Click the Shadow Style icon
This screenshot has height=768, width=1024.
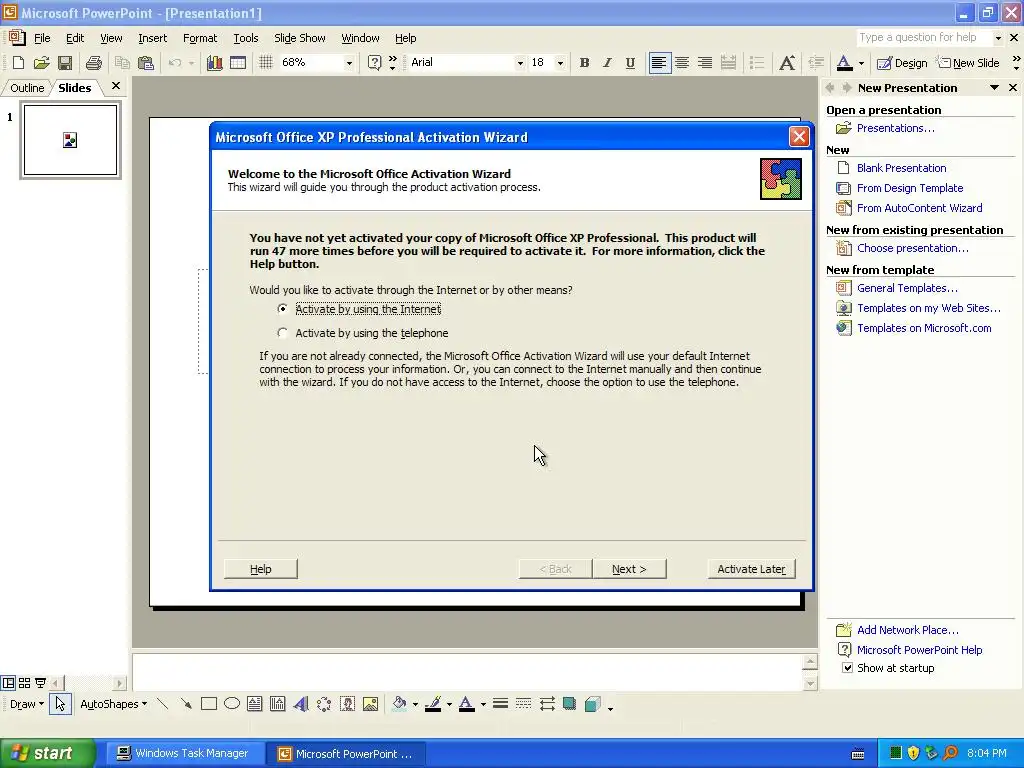tap(569, 704)
